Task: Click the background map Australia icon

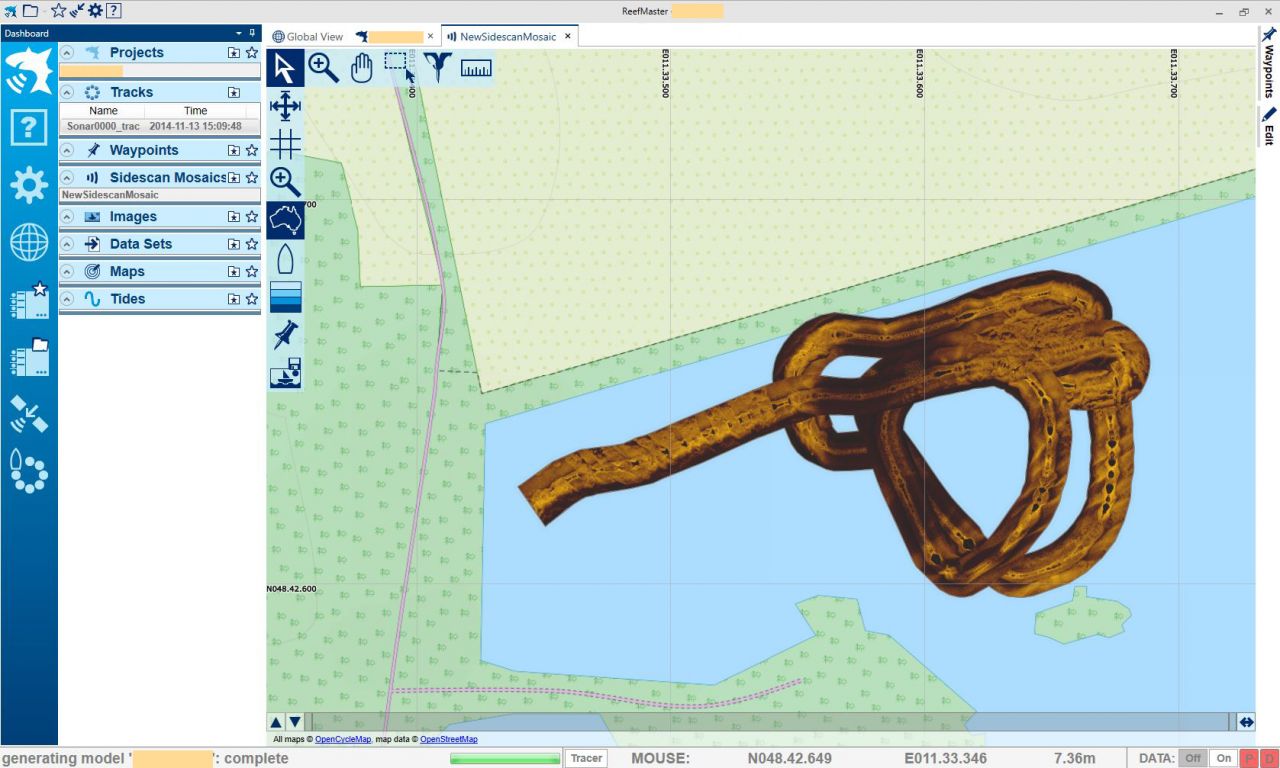Action: click(x=285, y=220)
